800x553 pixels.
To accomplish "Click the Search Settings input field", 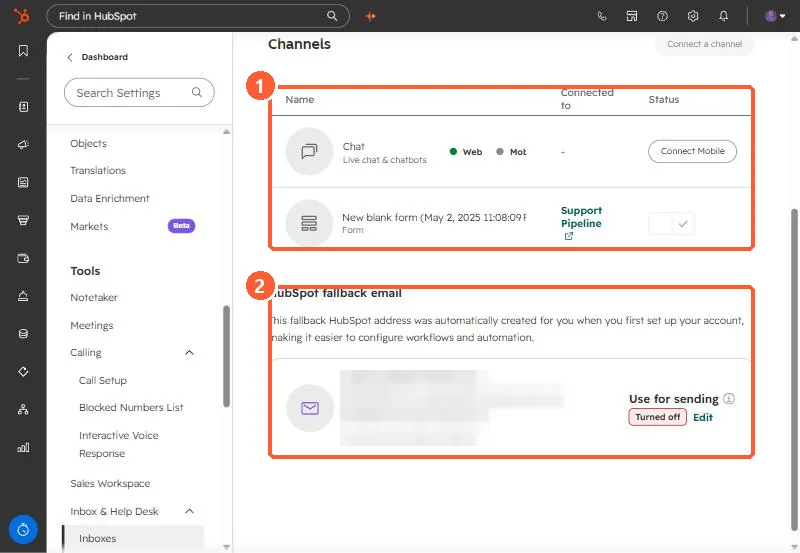I will tap(139, 92).
